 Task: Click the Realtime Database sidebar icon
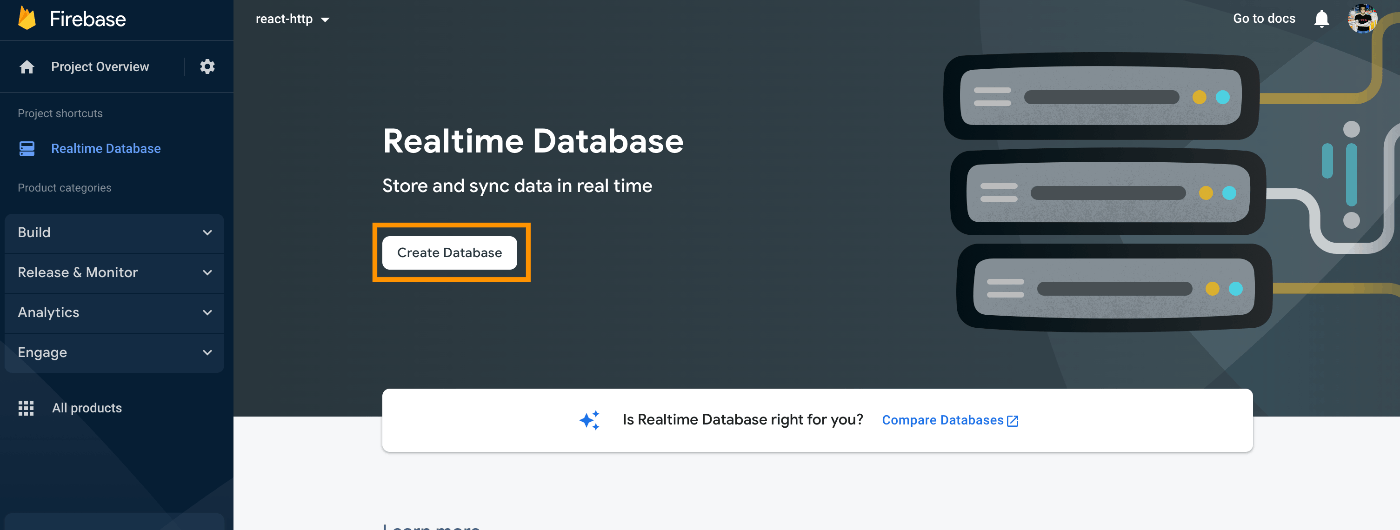[27, 149]
